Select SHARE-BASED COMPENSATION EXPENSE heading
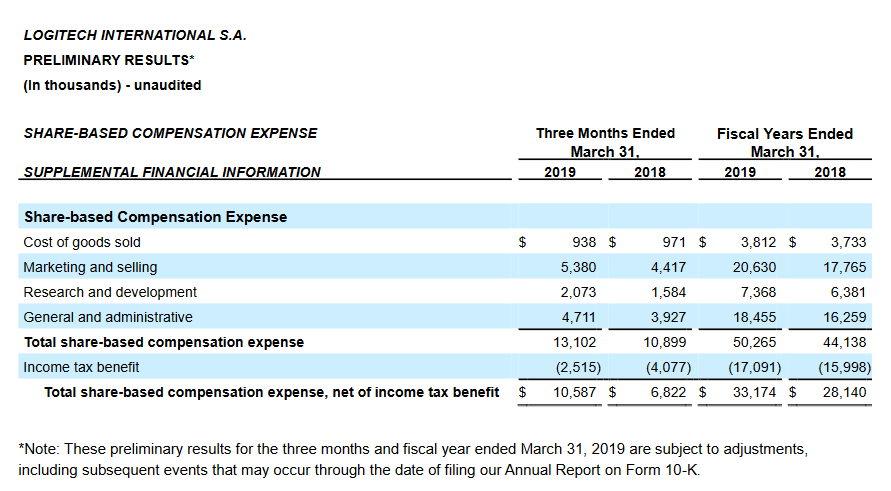Image resolution: width=891 pixels, height=491 pixels. [170, 133]
